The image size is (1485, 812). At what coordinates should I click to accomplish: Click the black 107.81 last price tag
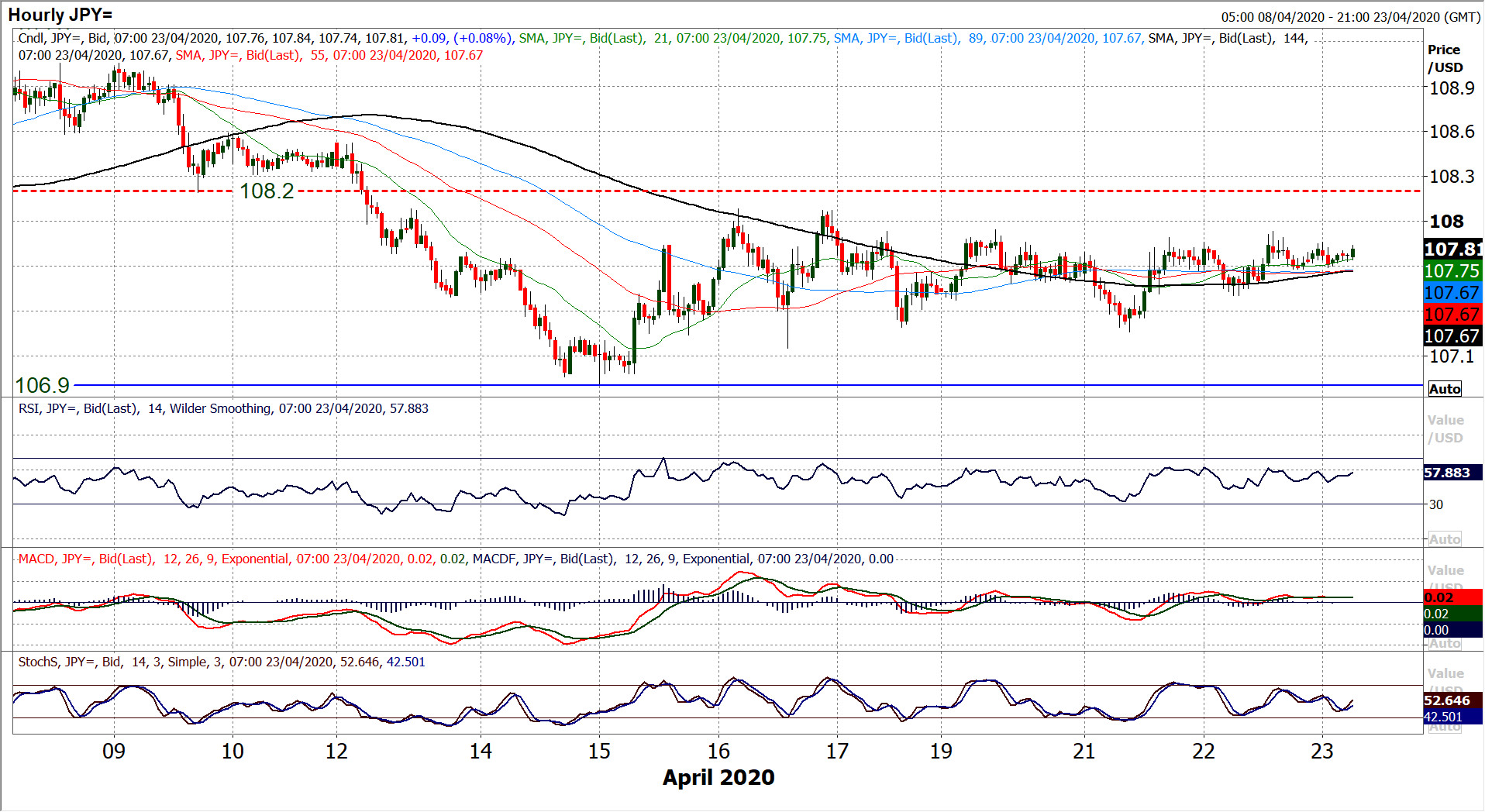(x=1453, y=249)
